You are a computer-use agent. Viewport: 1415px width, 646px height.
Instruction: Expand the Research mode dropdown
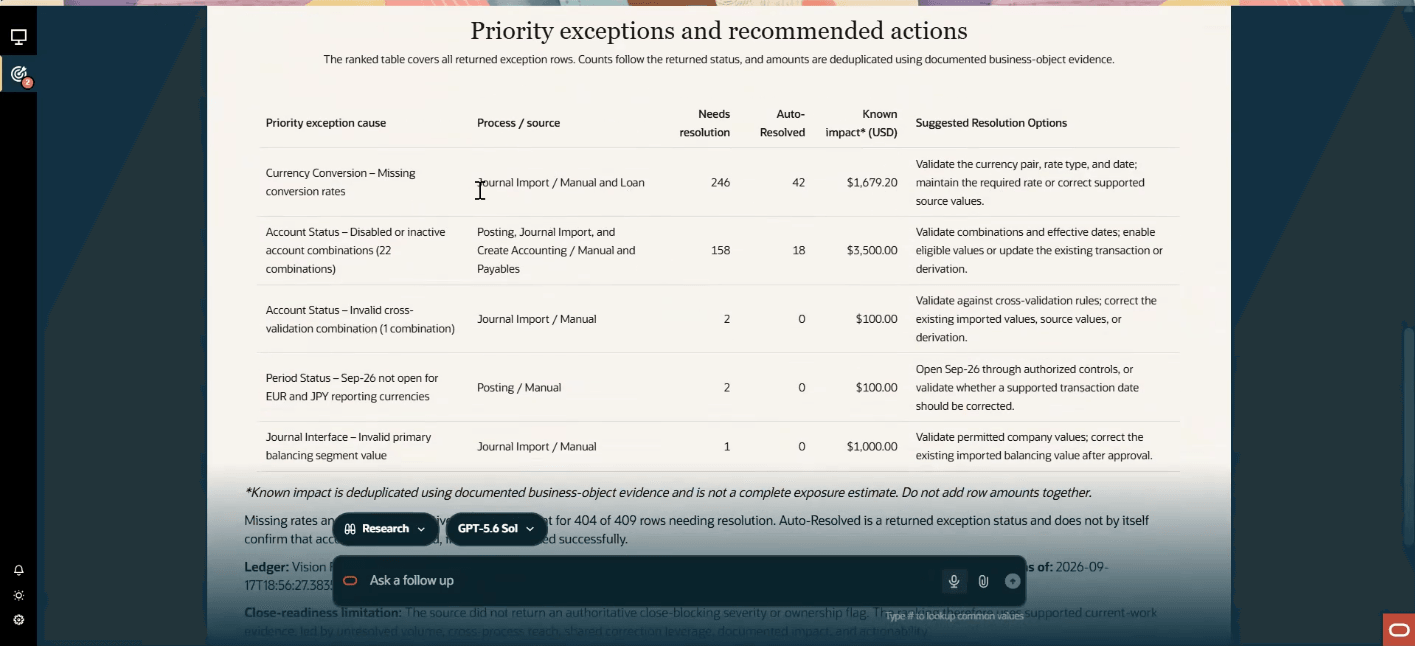[x=385, y=529]
